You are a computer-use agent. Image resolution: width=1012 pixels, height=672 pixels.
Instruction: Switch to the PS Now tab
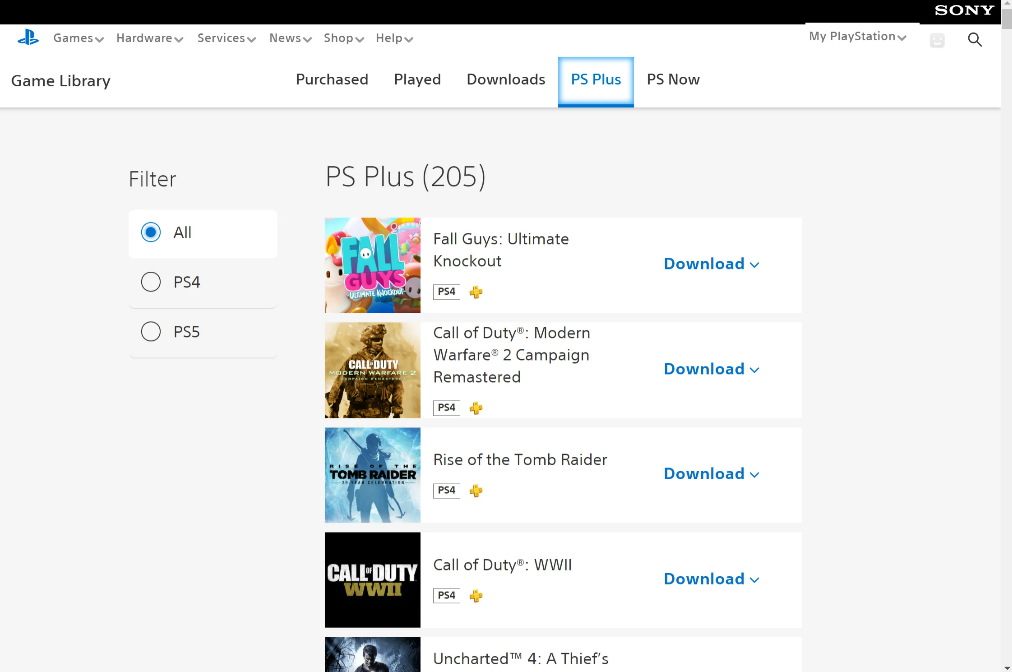[x=673, y=79]
